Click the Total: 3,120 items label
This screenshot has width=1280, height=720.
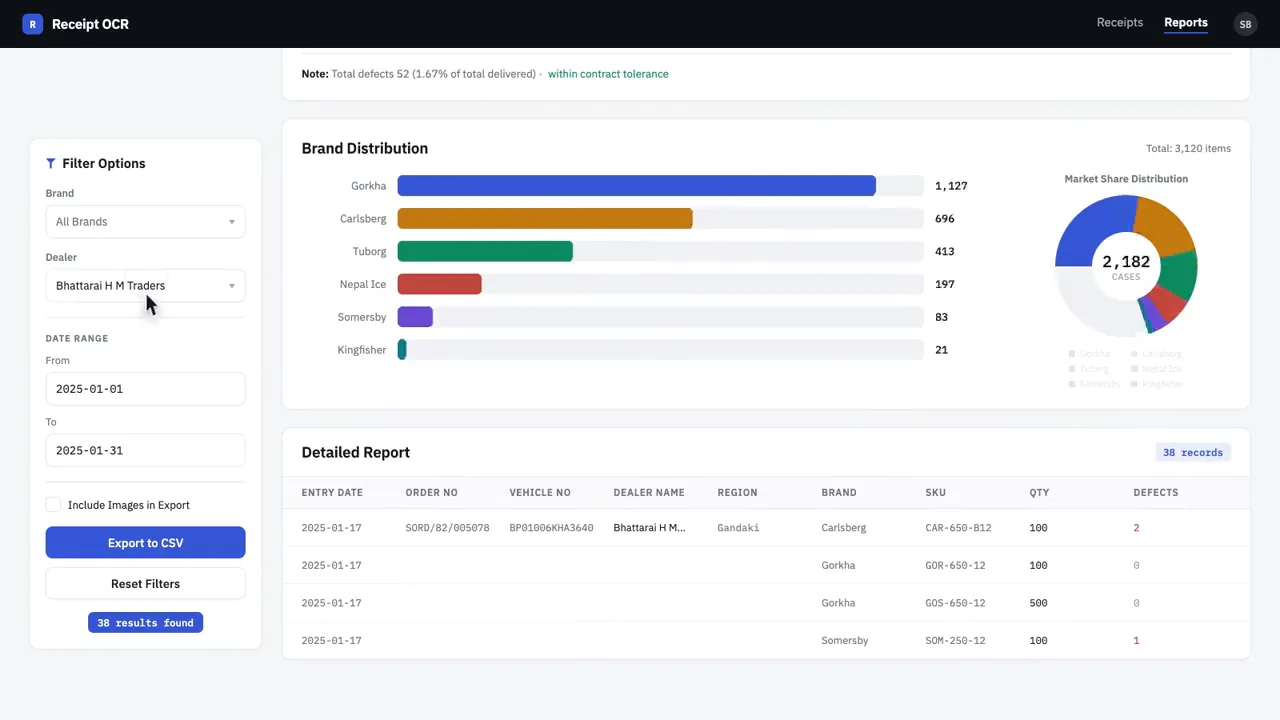pyautogui.click(x=1188, y=148)
